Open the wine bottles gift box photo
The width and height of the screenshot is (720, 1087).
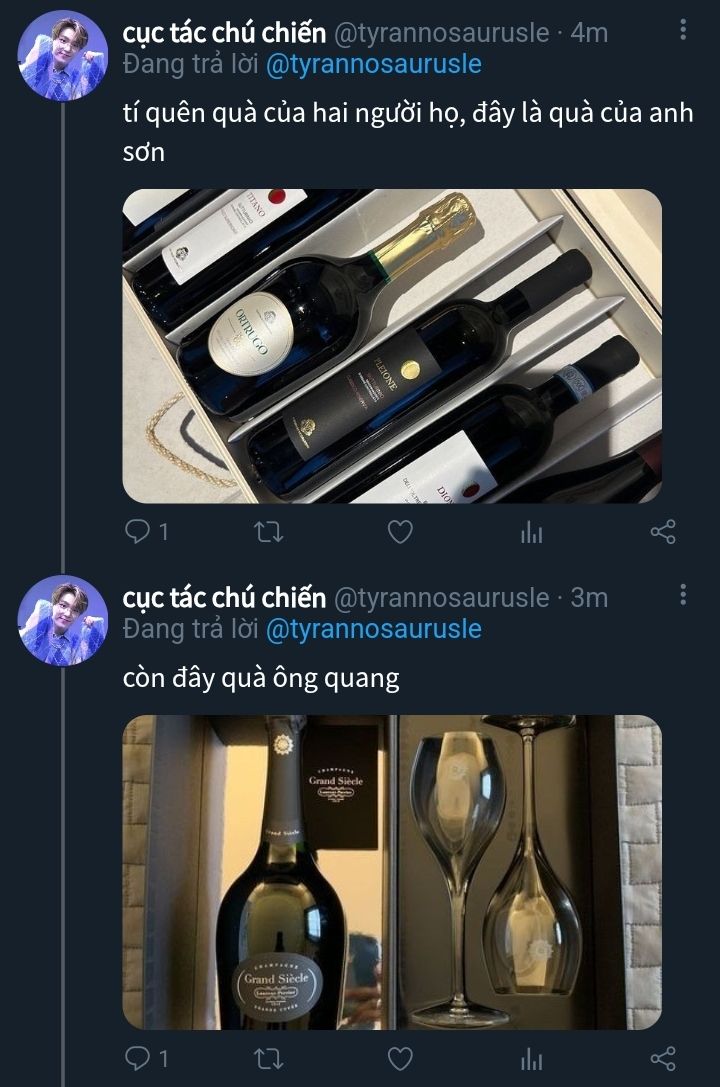click(x=392, y=346)
